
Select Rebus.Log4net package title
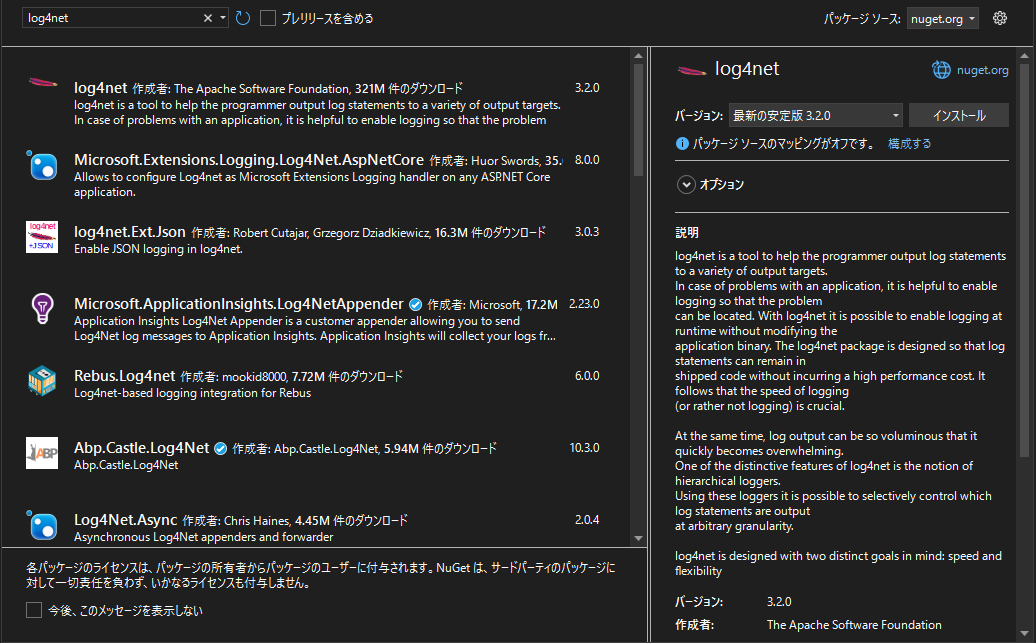pos(124,376)
